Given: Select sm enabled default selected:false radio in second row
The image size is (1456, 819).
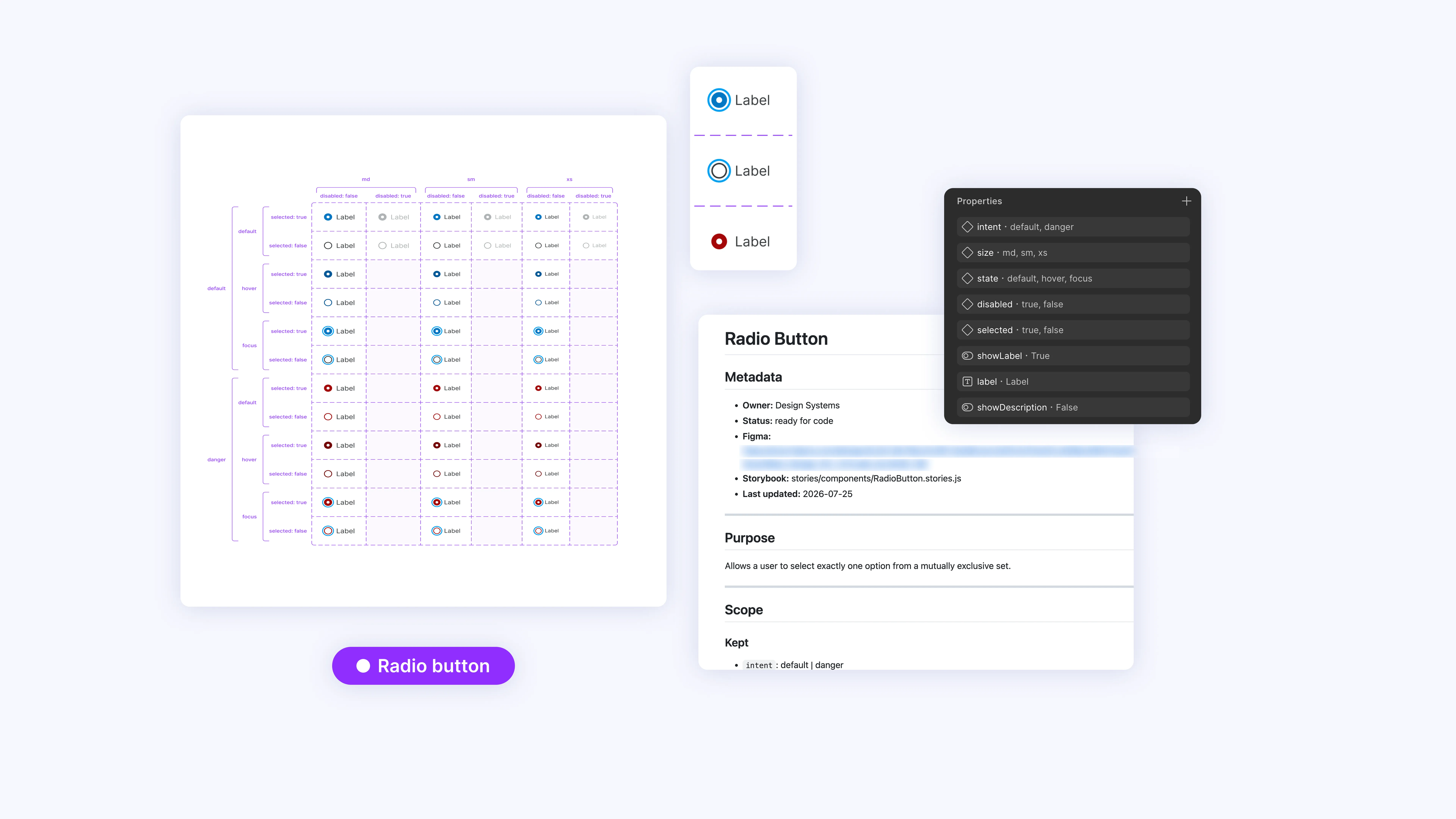Looking at the screenshot, I should (437, 246).
